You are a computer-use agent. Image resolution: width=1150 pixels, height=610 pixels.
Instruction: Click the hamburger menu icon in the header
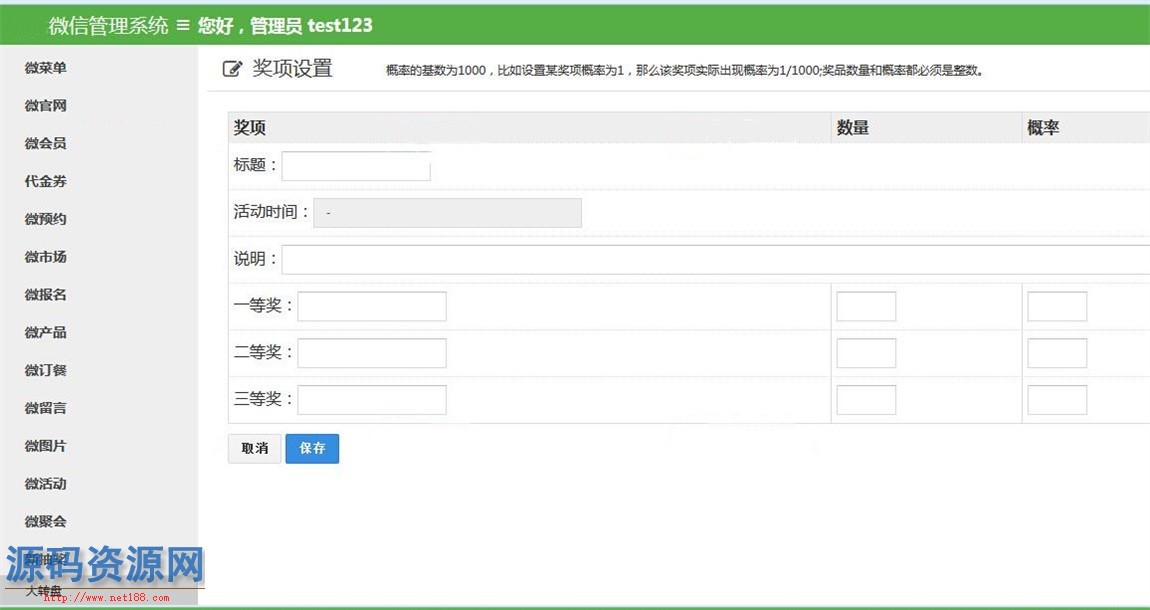(182, 26)
